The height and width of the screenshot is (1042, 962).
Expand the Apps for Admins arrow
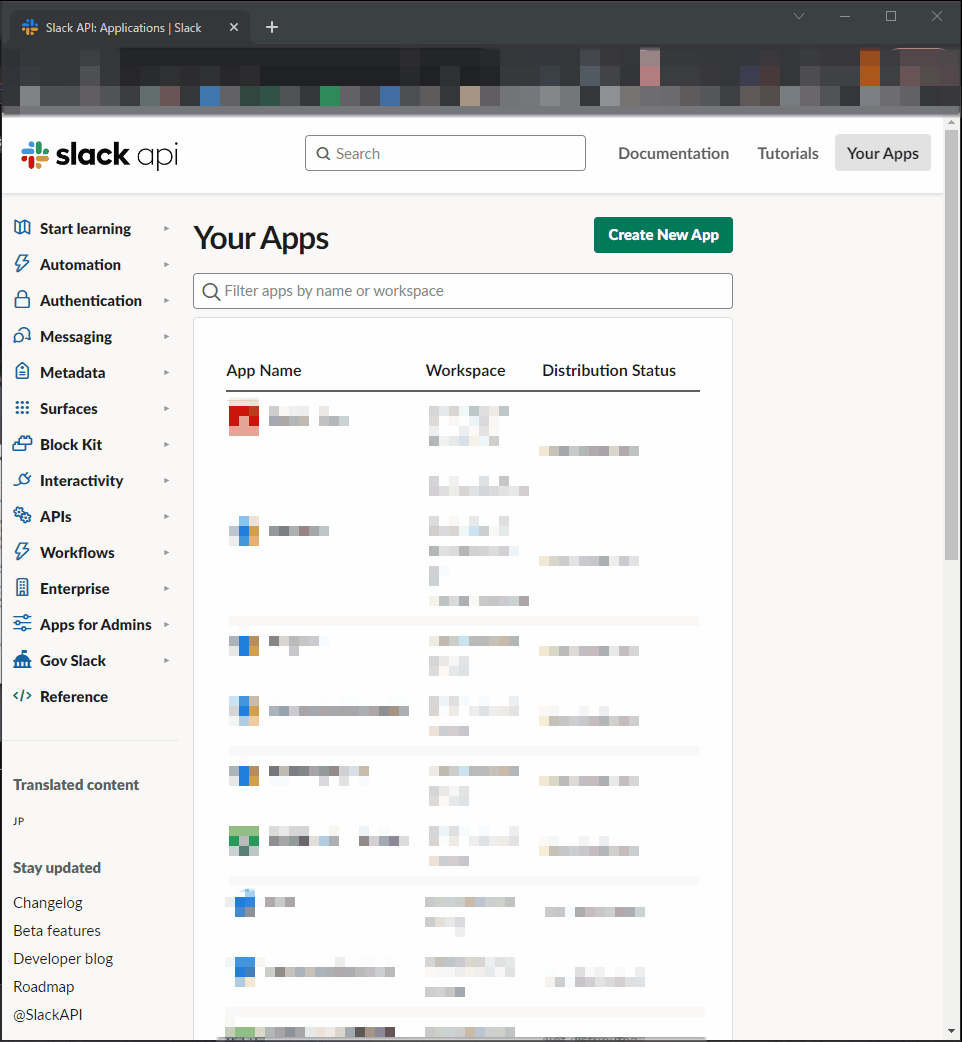point(166,624)
